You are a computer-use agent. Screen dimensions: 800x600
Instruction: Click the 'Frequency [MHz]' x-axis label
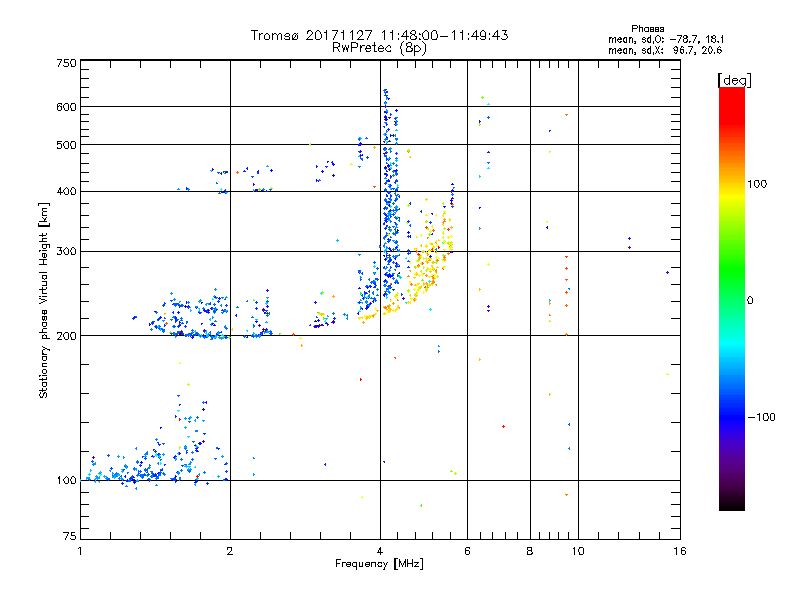(x=379, y=564)
